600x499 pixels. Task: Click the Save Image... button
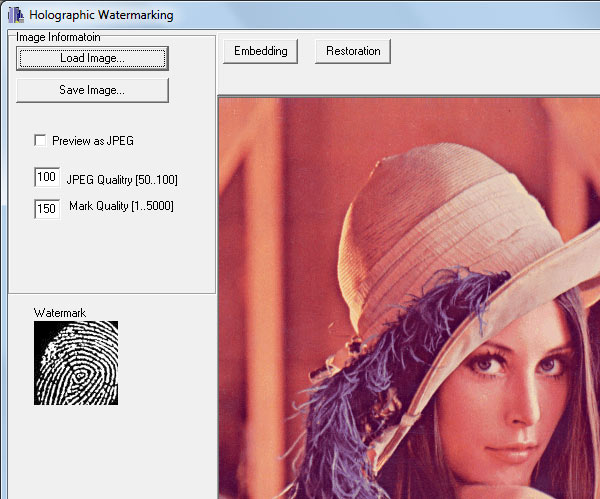(x=92, y=90)
